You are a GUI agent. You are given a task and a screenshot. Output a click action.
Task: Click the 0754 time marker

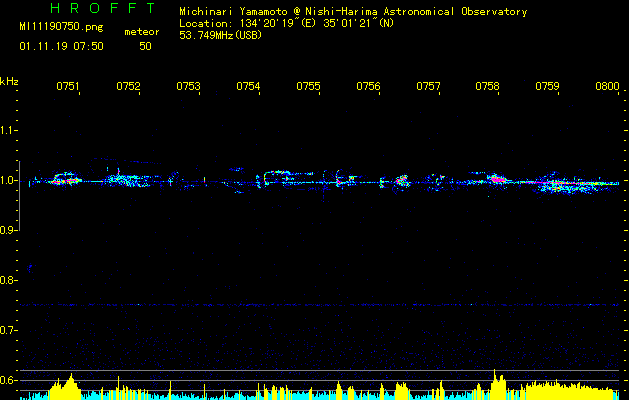point(248,86)
